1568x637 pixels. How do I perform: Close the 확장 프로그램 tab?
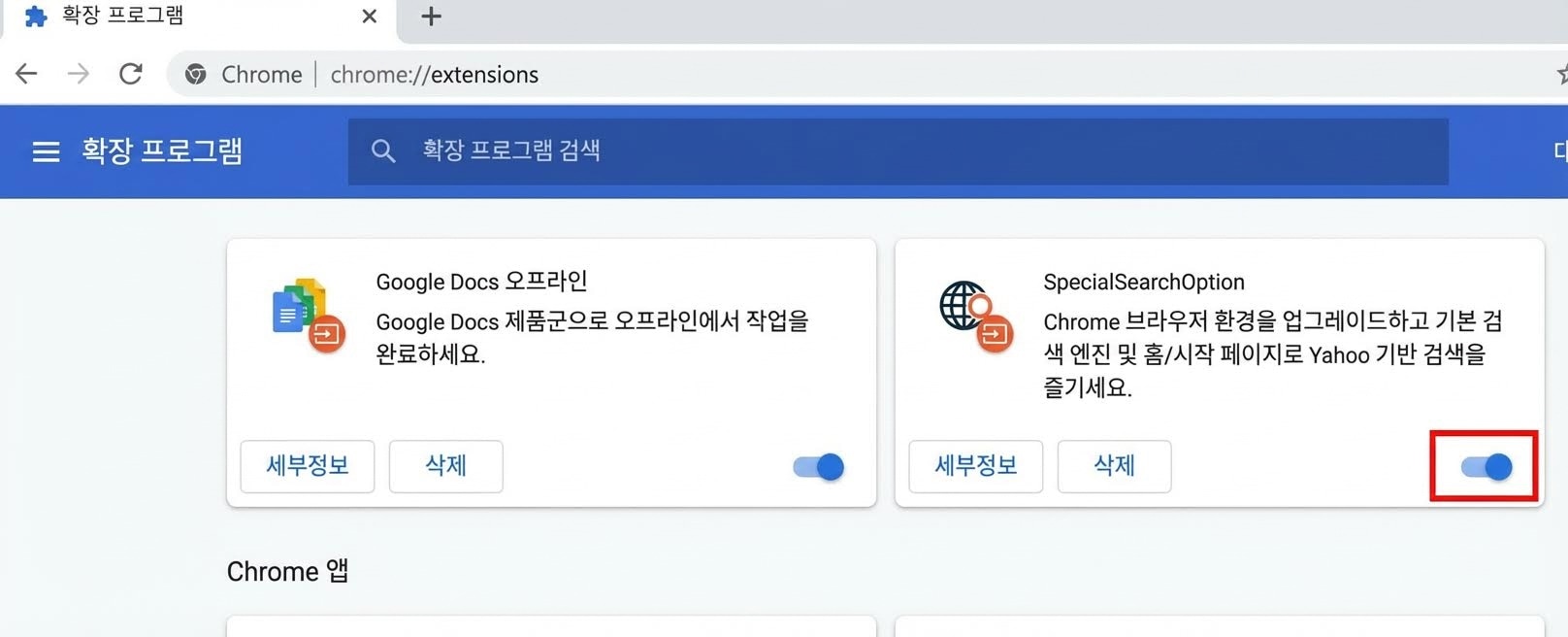tap(370, 17)
